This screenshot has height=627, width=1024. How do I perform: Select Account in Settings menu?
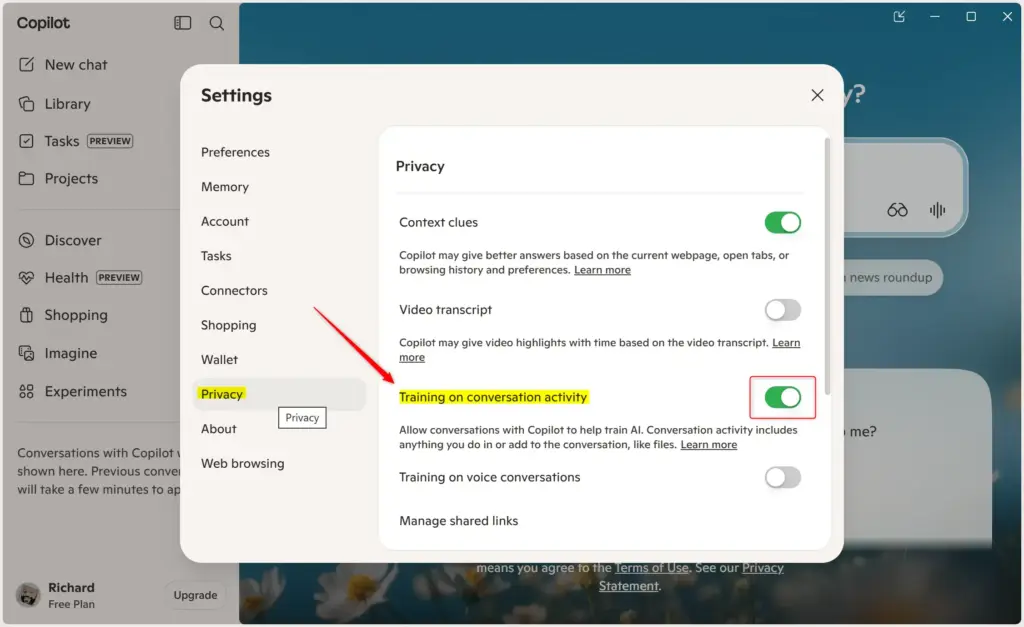coord(225,221)
